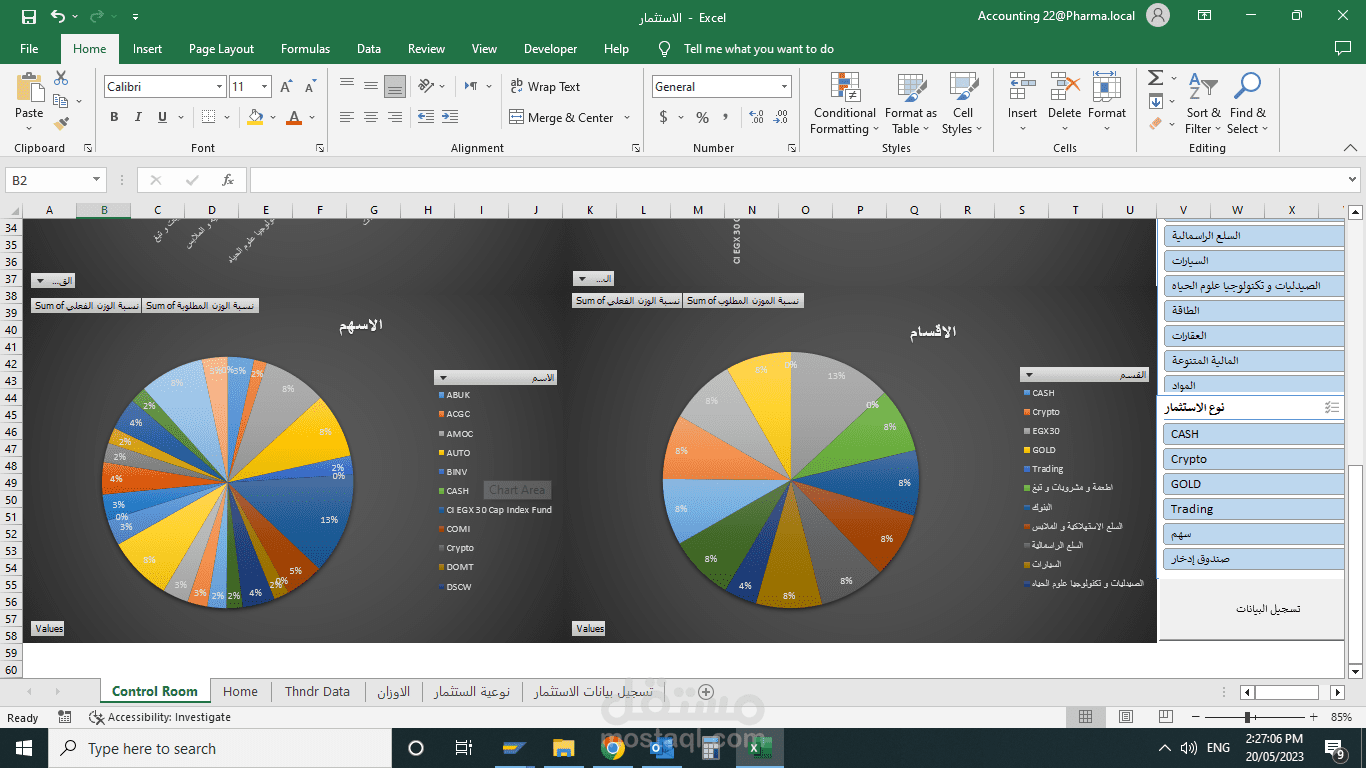1366x768 pixels.
Task: Click the تسجيل البيانات button
Action: click(x=1252, y=608)
